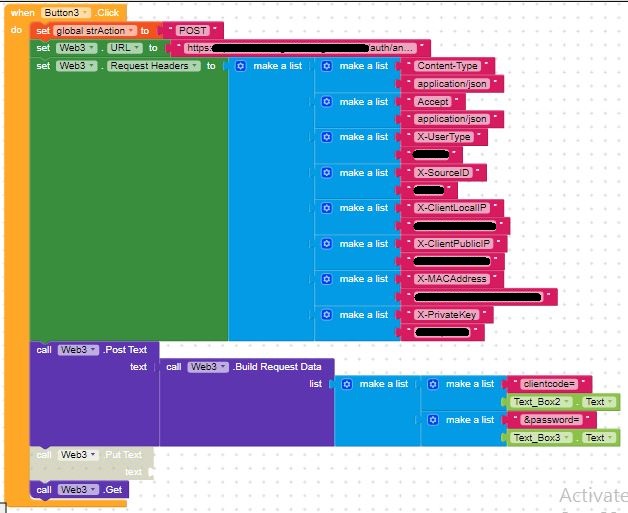The height and width of the screenshot is (513, 628).
Task: Select the Build Request Data block label
Action: [x=278, y=367]
